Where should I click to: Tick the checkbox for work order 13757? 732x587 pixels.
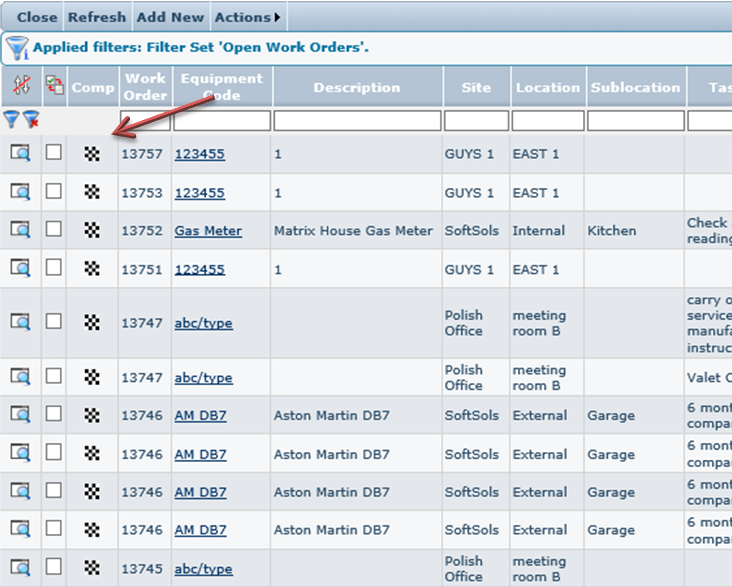click(x=54, y=153)
